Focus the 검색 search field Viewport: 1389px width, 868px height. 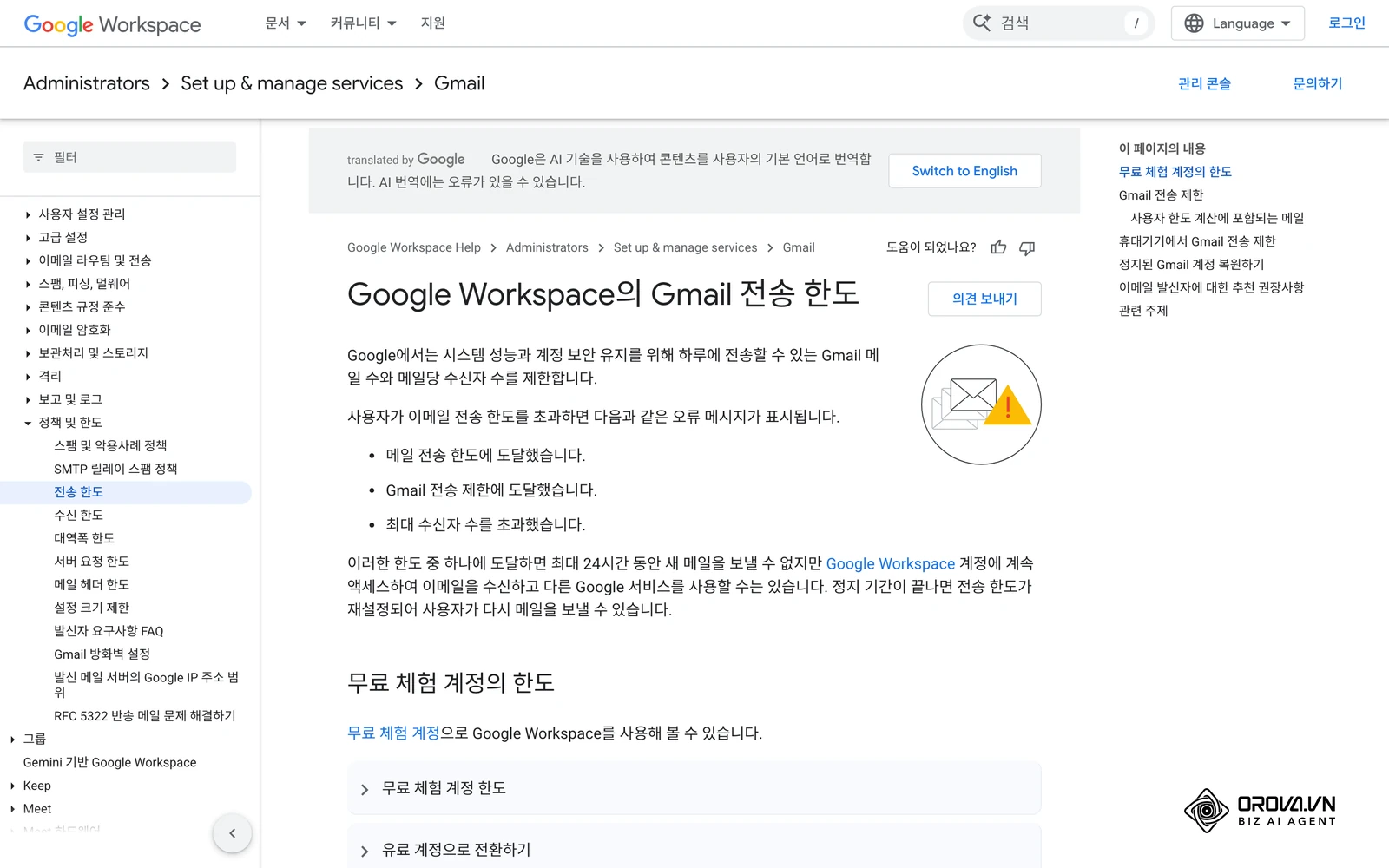pyautogui.click(x=1059, y=23)
